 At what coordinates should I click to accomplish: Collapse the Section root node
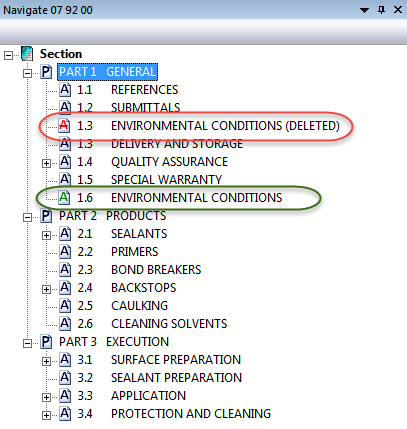tap(8, 55)
